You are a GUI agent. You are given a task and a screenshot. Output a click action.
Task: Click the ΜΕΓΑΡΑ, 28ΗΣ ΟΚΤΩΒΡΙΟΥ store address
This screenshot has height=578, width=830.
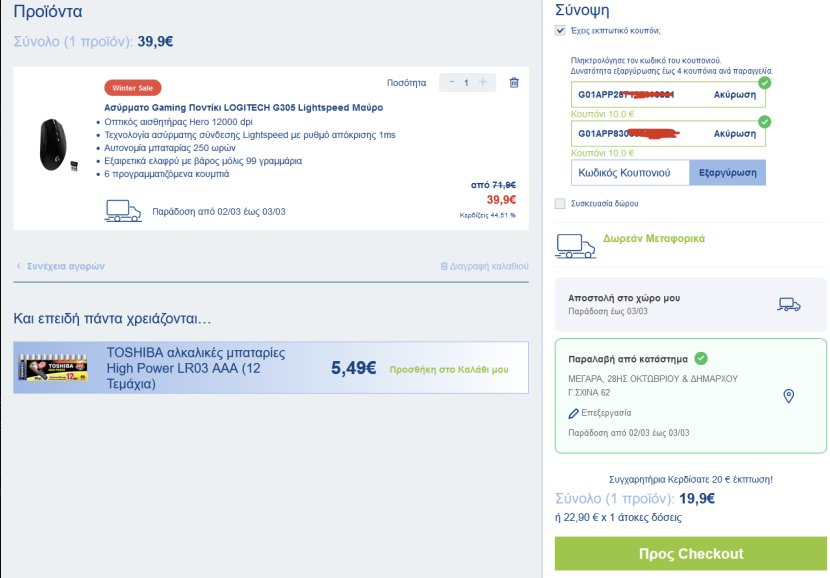pyautogui.click(x=653, y=385)
